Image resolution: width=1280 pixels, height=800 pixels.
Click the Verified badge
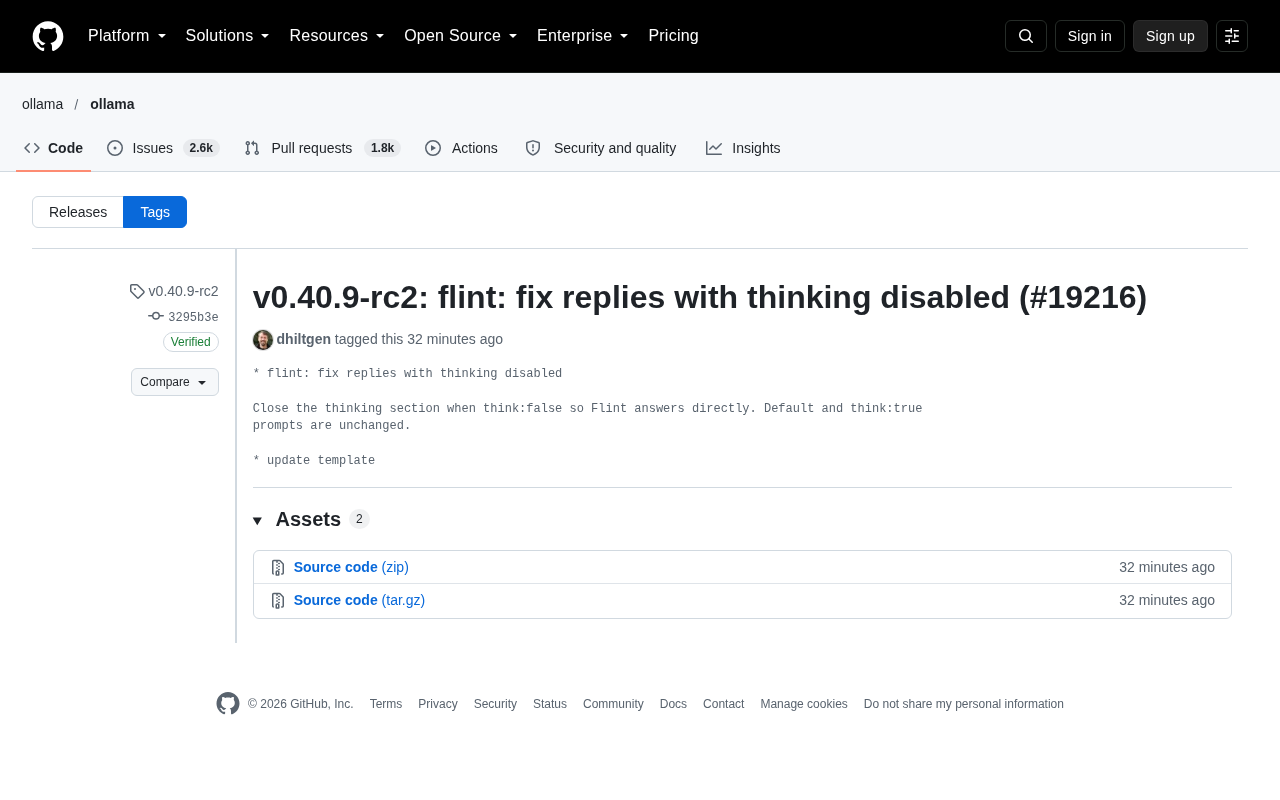[x=191, y=342]
